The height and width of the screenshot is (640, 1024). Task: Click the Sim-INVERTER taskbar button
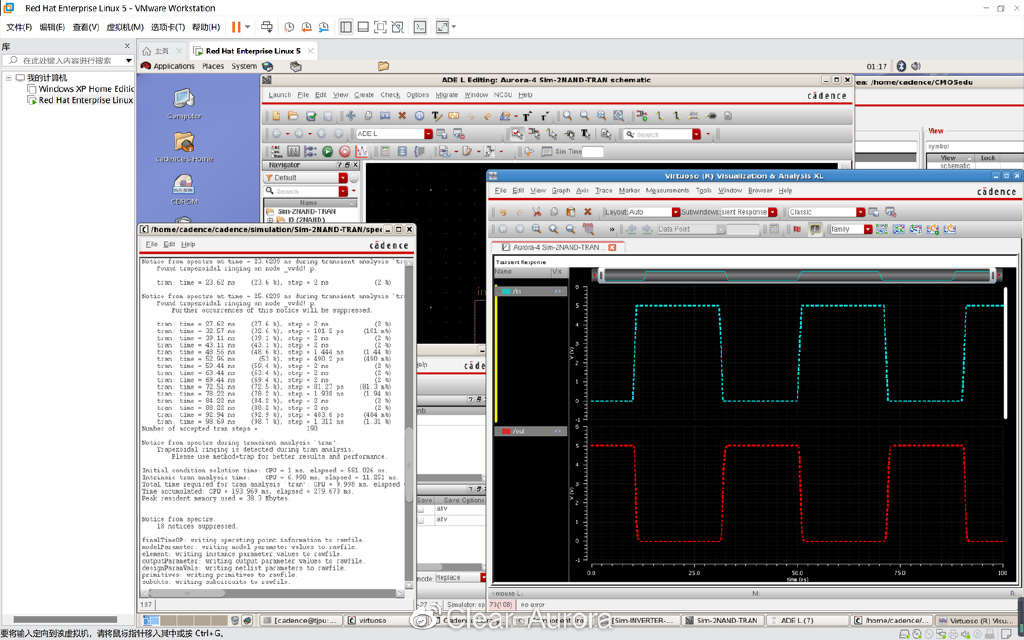pos(642,620)
